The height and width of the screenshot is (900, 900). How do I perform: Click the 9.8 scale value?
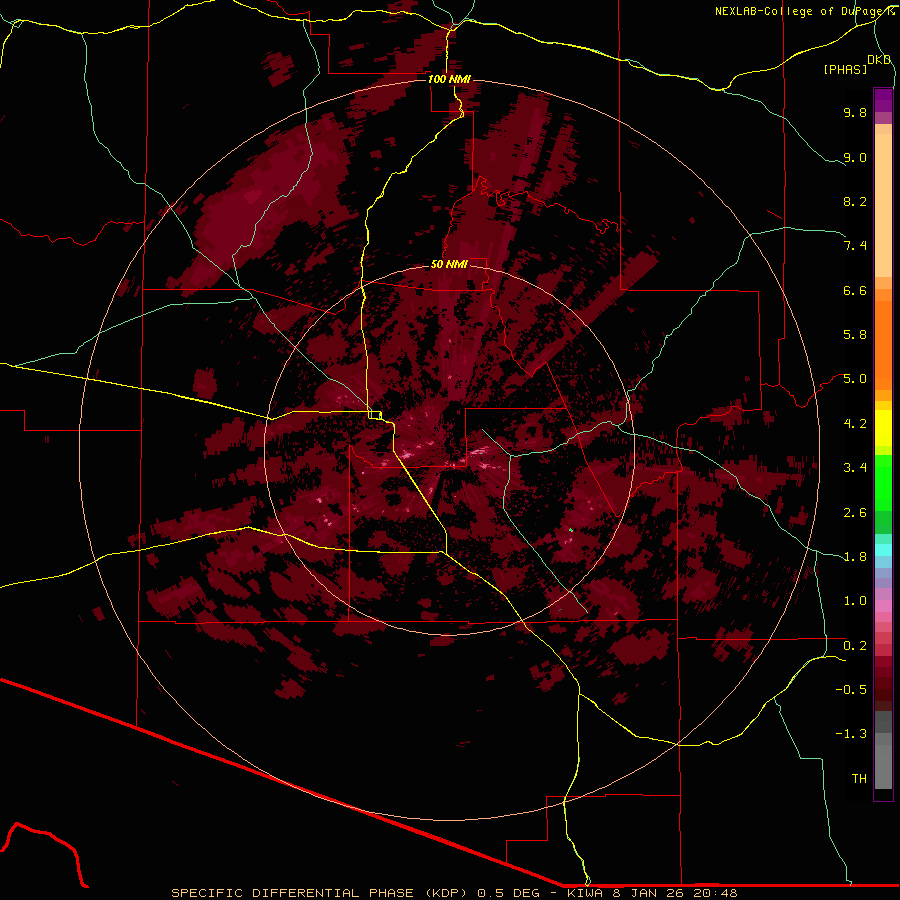[855, 112]
